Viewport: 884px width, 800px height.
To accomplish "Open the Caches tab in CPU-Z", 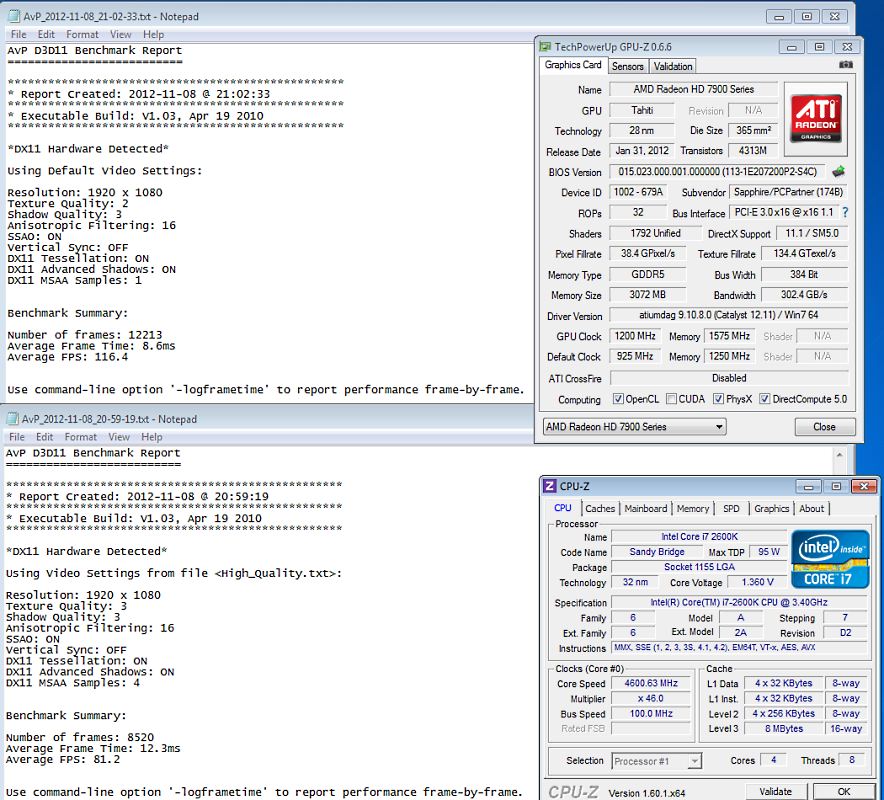I will click(600, 509).
